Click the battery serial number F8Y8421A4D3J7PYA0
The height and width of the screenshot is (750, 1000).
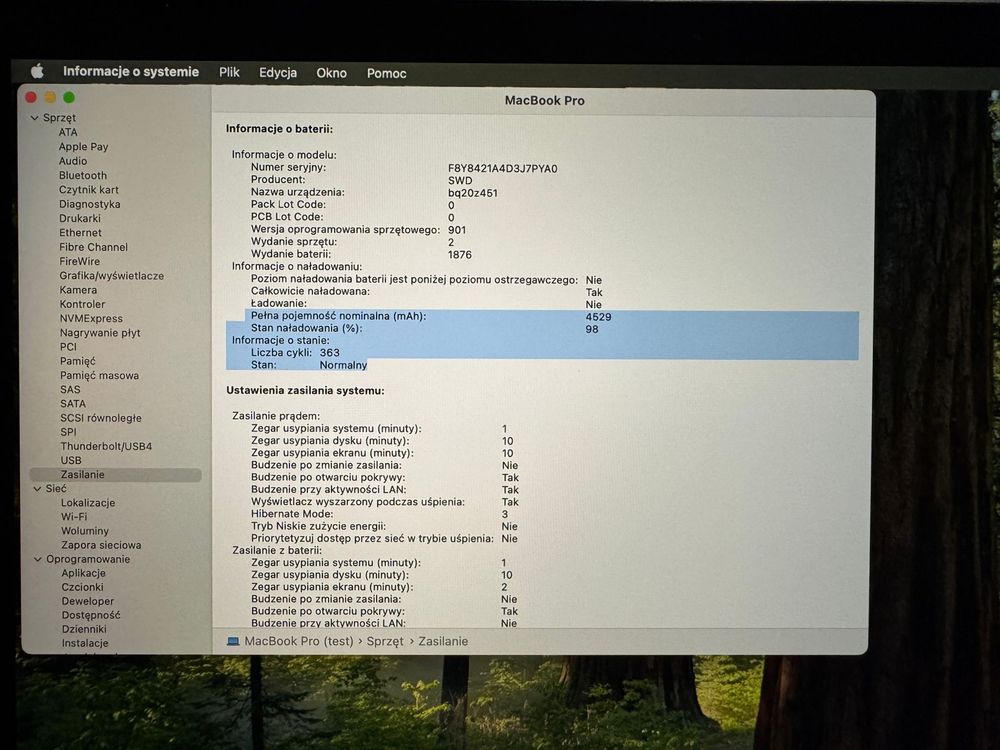coord(503,168)
